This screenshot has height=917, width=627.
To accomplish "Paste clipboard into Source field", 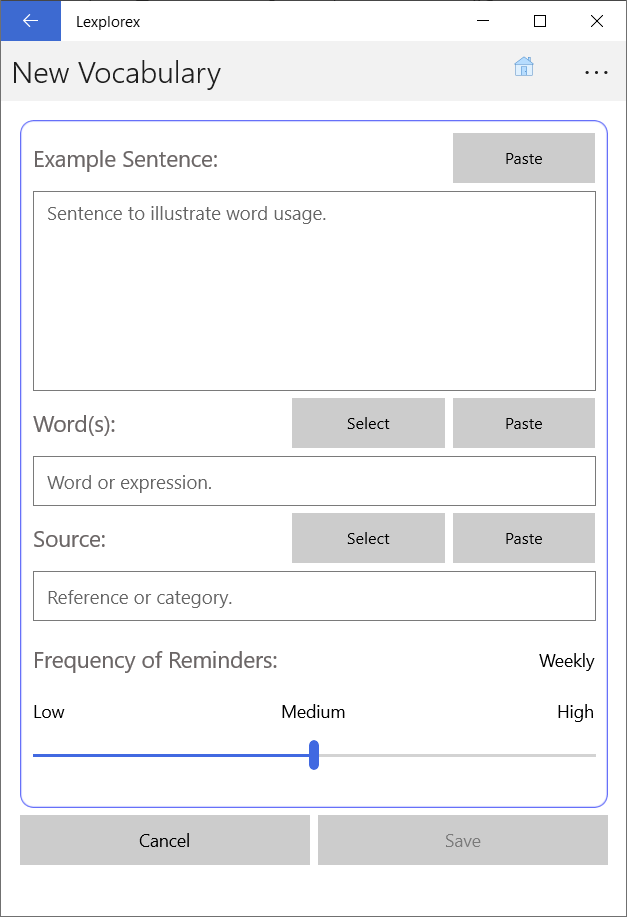I will (x=523, y=538).
